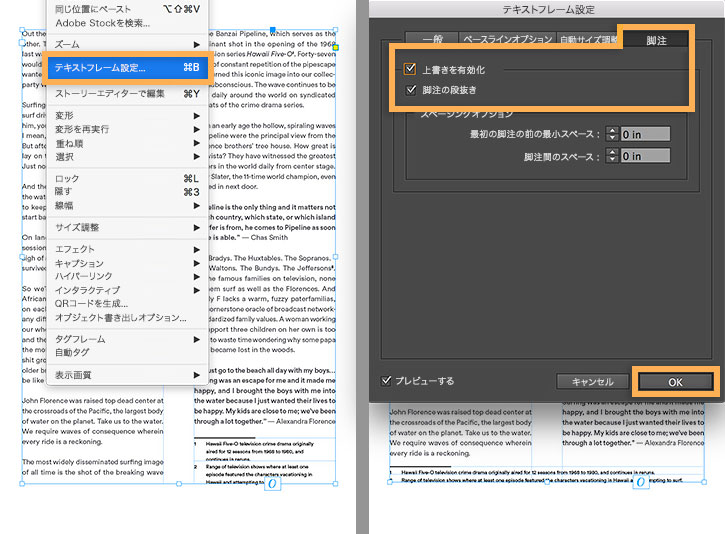Click out-port icon on right document frame
This screenshot has height=534, width=725.
point(640,482)
